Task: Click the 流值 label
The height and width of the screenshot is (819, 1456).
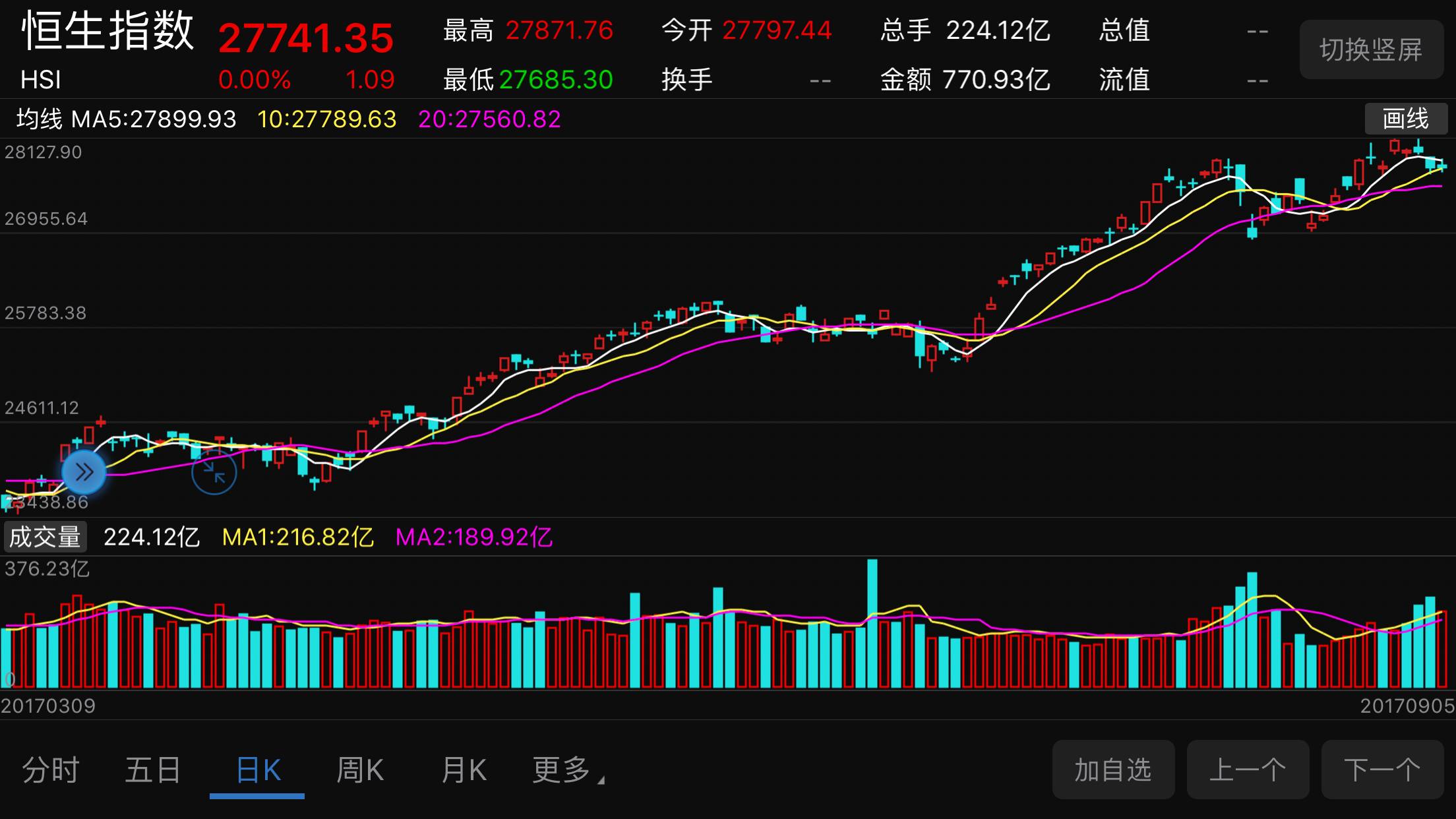Action: click(x=1124, y=80)
